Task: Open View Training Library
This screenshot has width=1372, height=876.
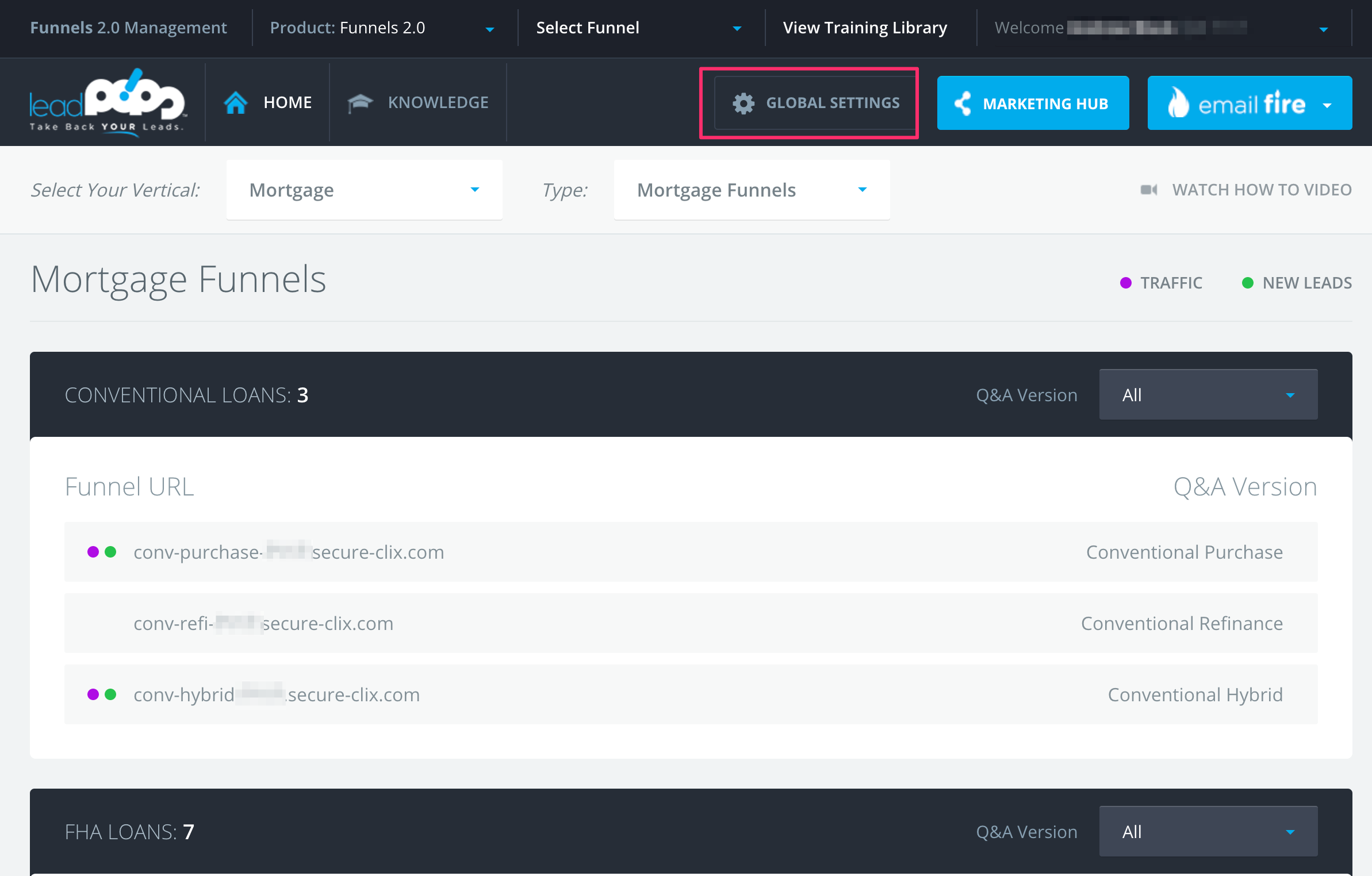Action: coord(865,28)
